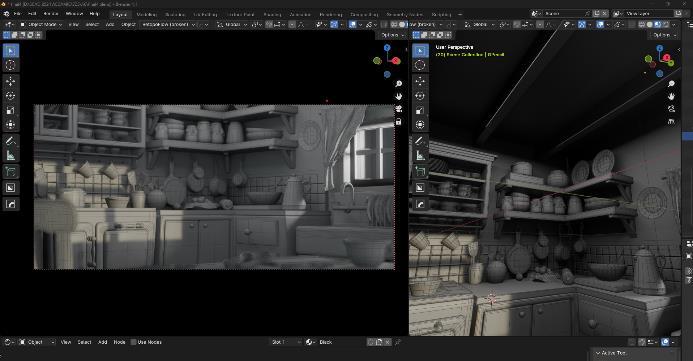
Task: Toggle node editor overlays at bottom right
Action: click(666, 342)
